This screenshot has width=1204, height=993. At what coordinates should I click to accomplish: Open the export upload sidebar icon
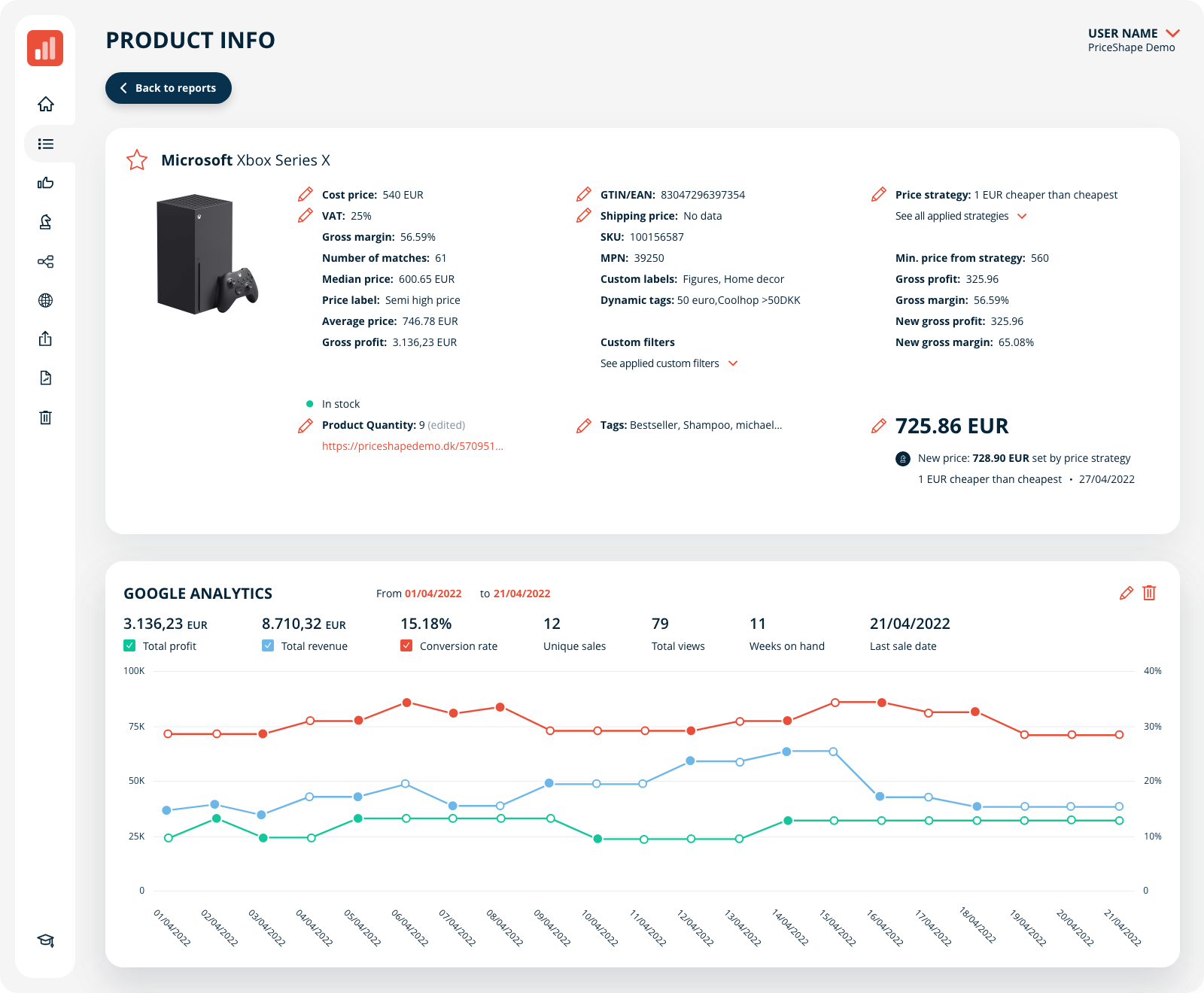[x=46, y=339]
